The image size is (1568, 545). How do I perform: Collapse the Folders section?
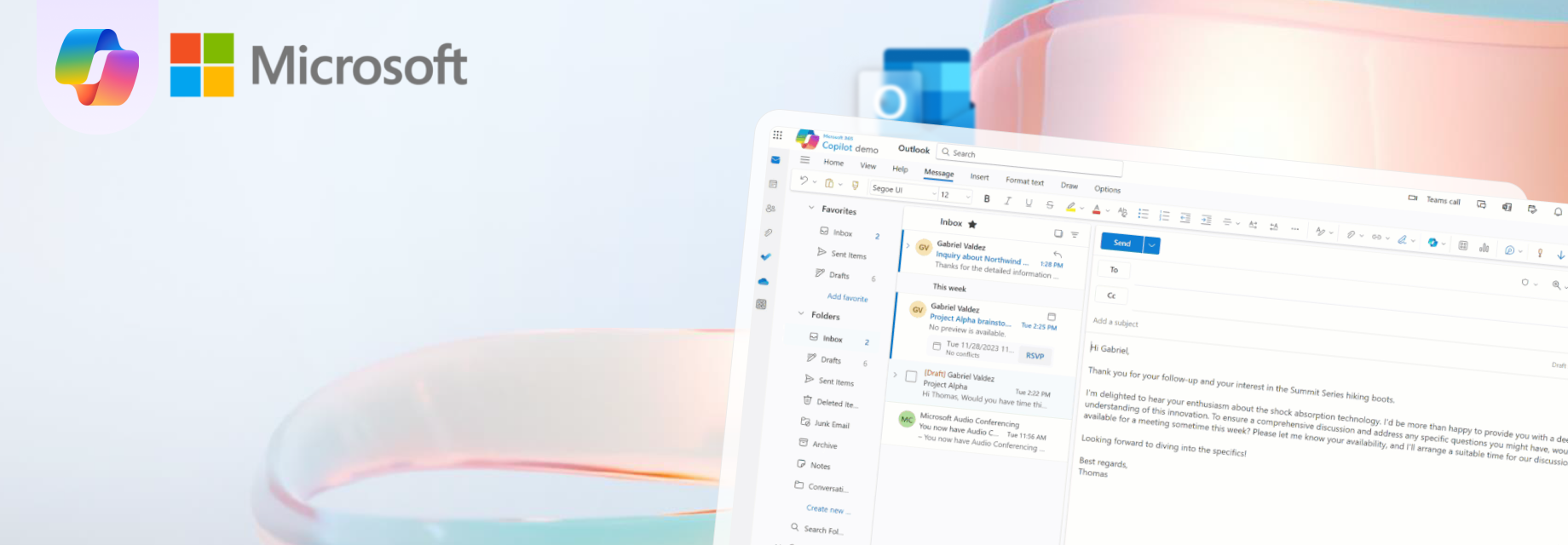(801, 313)
